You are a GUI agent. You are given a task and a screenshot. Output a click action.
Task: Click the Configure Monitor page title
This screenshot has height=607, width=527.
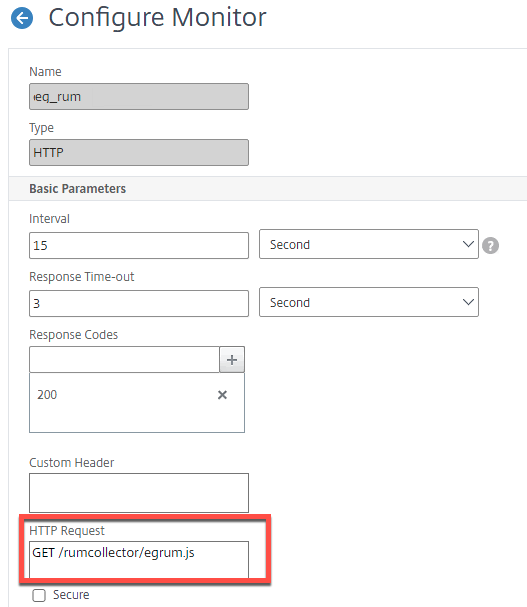[x=157, y=18]
